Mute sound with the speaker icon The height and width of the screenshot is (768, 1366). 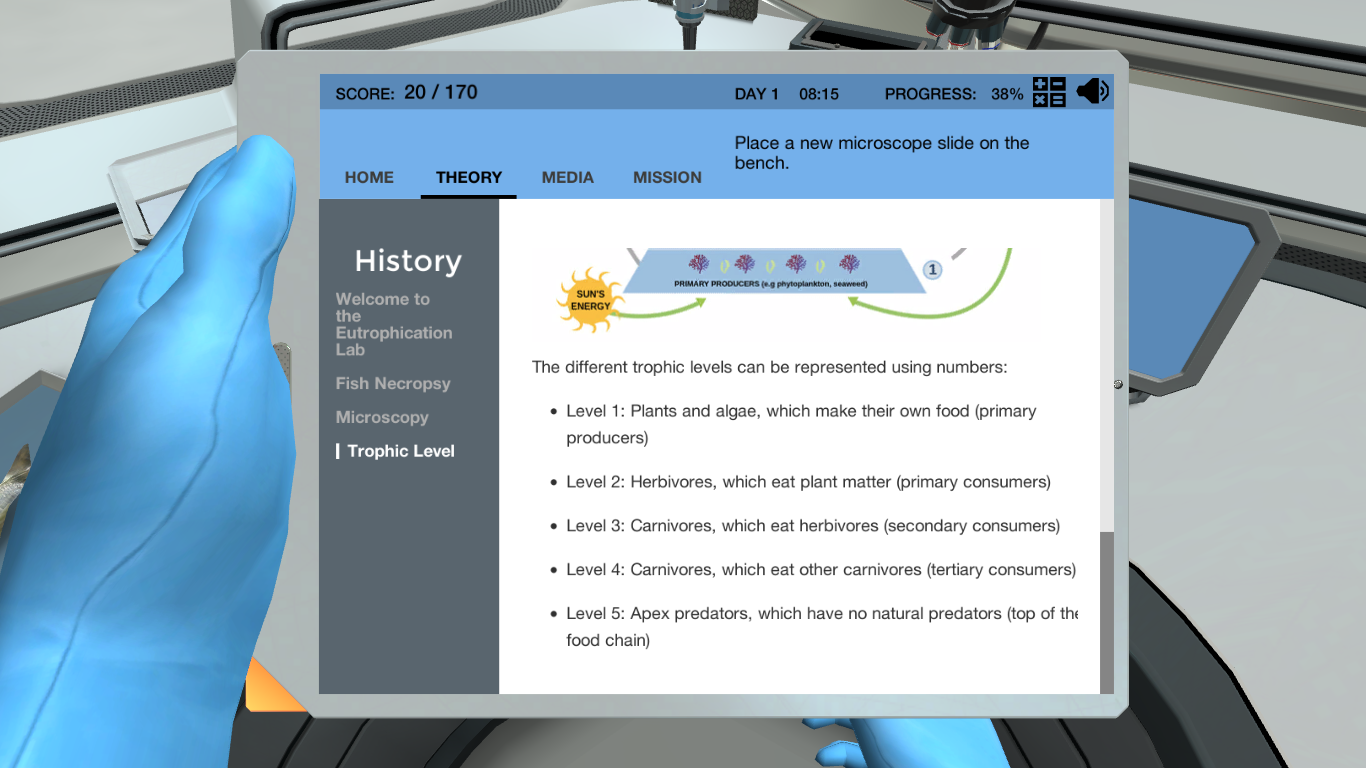pyautogui.click(x=1093, y=92)
